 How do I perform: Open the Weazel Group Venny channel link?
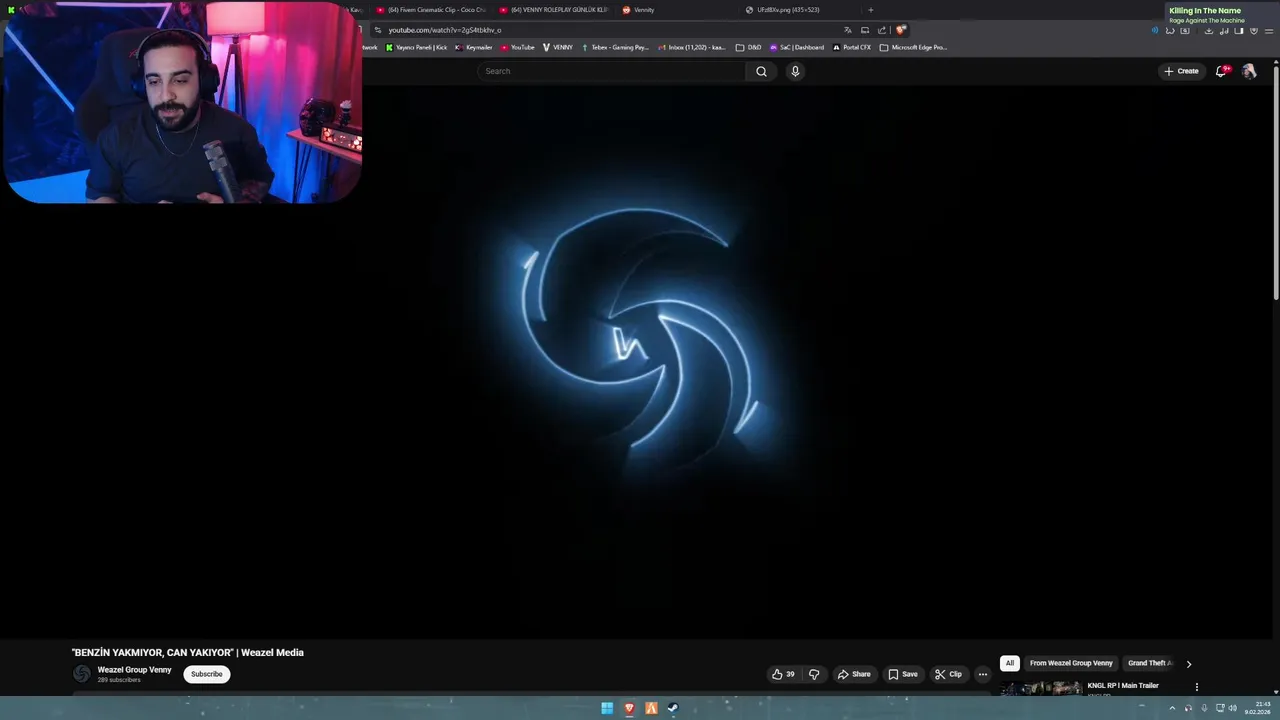(x=134, y=670)
